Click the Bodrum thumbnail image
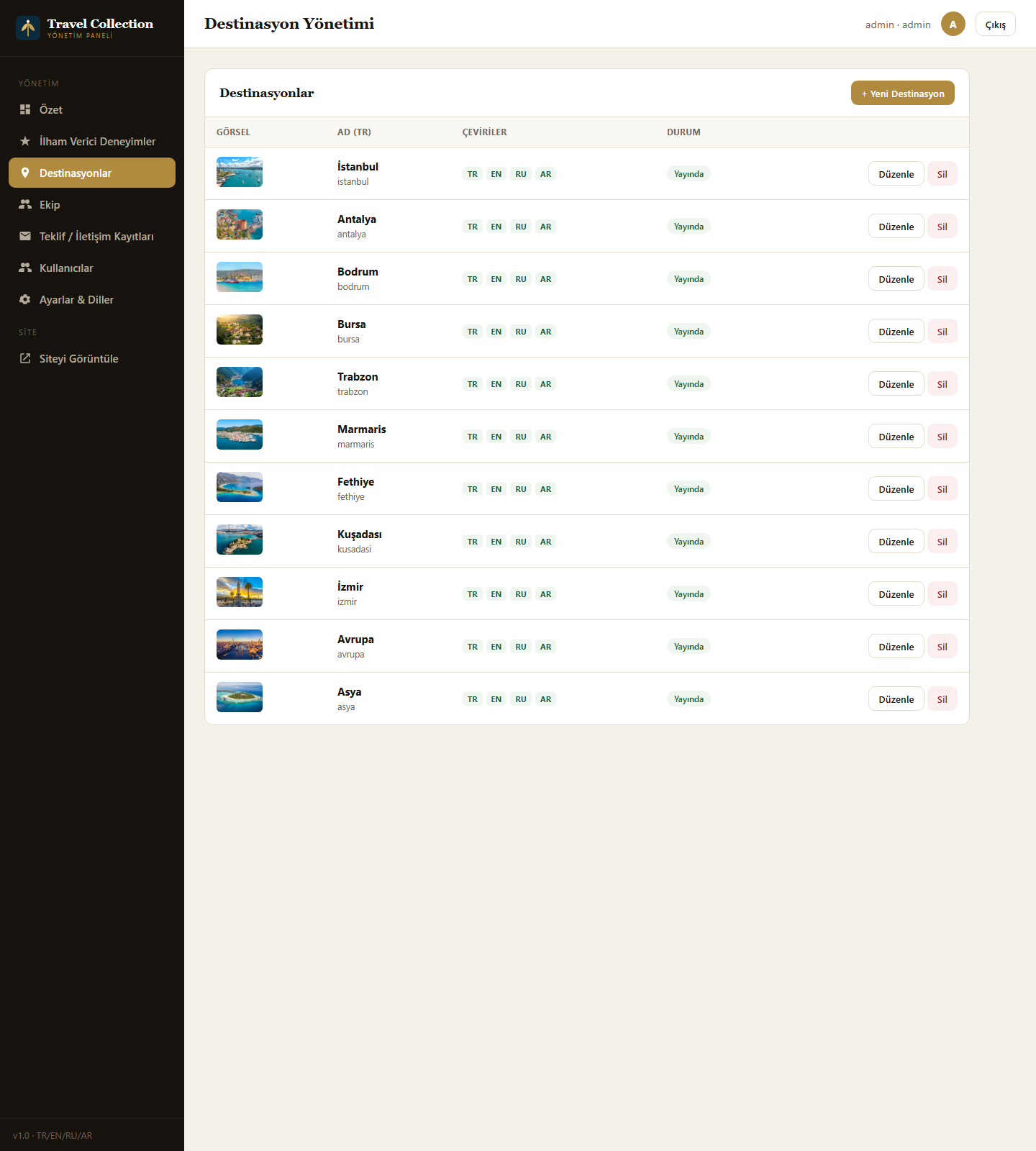Screen dimensions: 1036x1151 pos(240,277)
